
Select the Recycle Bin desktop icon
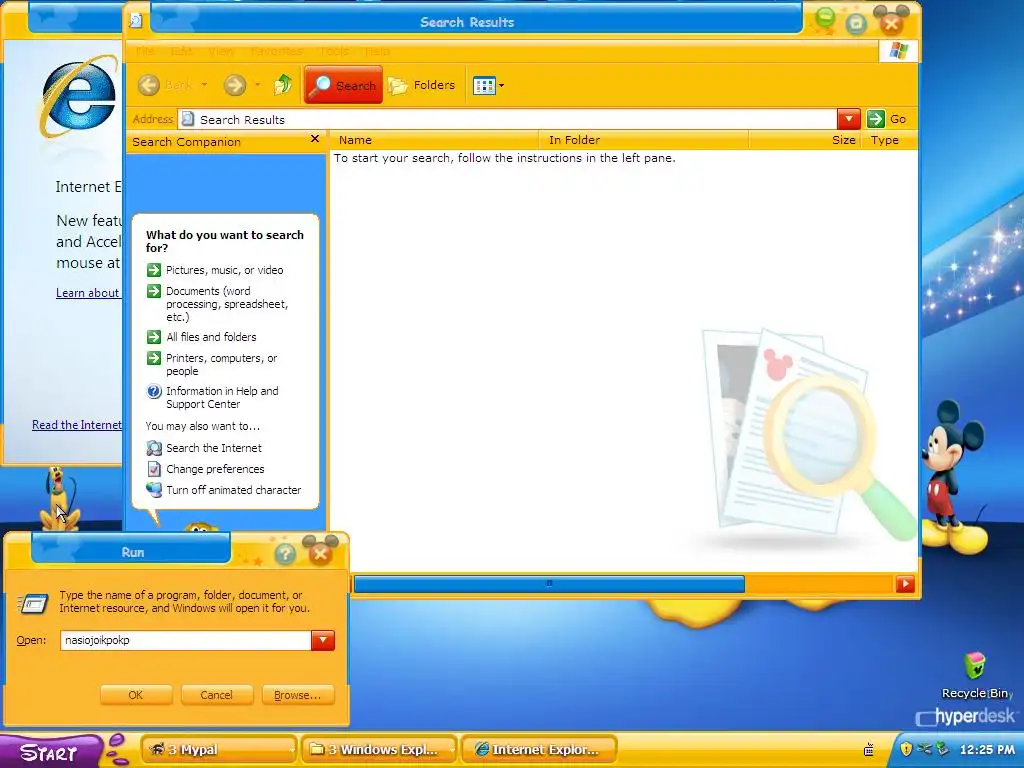coord(976,675)
